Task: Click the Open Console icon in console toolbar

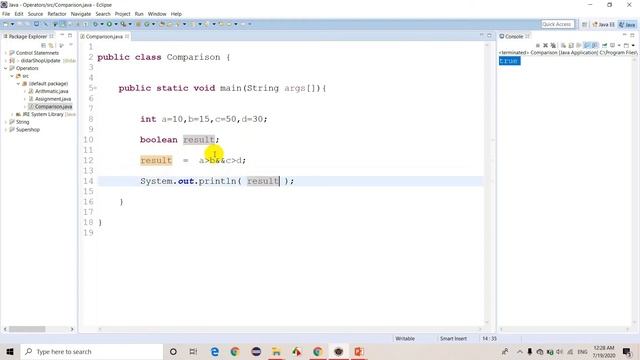Action: (626, 45)
